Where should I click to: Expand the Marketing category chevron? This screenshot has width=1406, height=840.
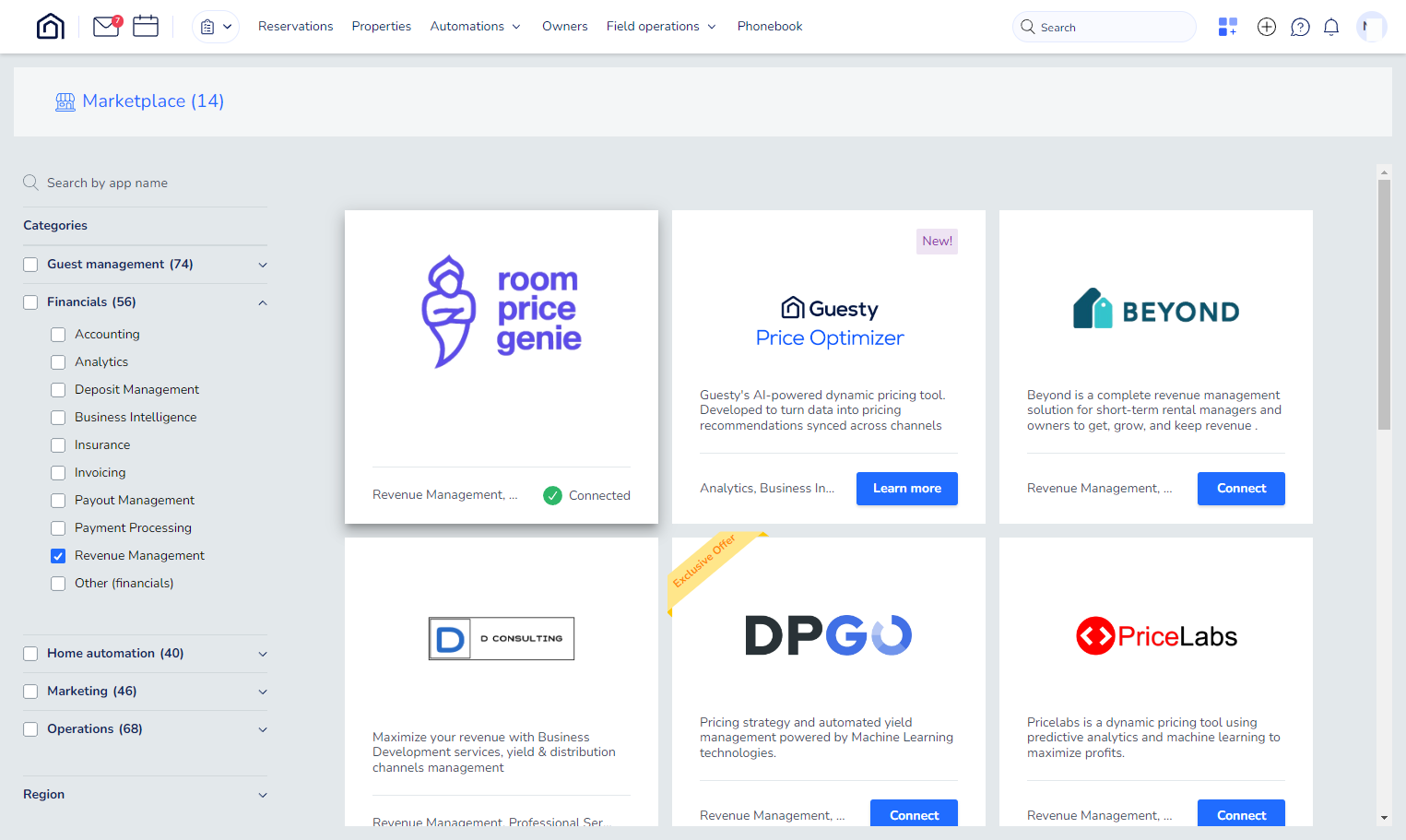click(x=263, y=692)
